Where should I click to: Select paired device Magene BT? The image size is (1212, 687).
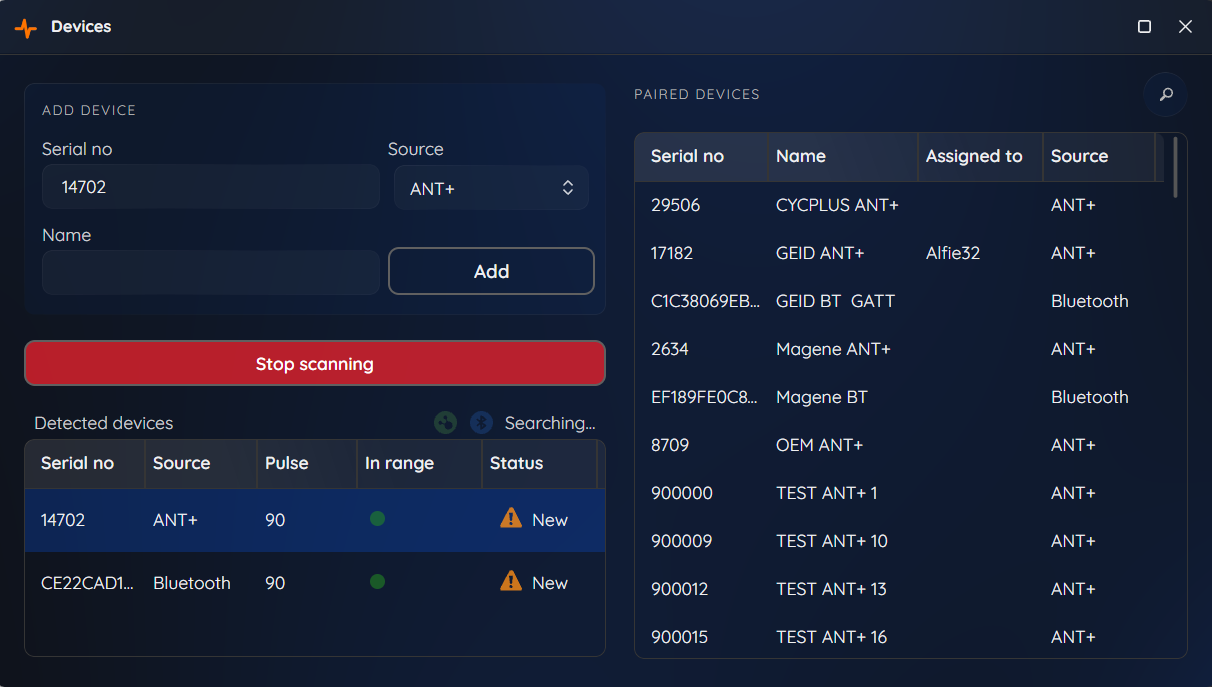(900, 397)
